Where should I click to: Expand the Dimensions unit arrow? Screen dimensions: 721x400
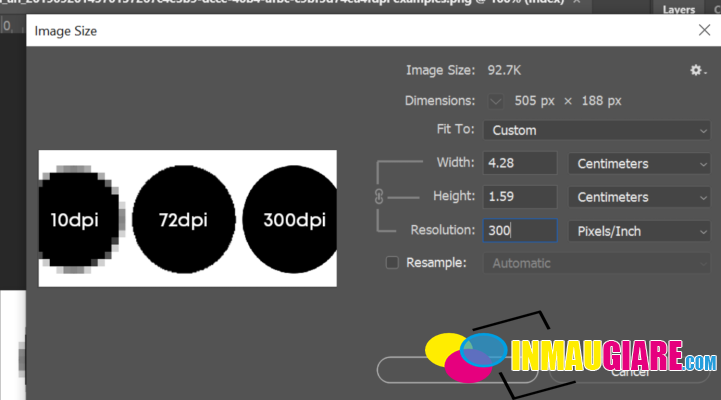[x=496, y=101]
